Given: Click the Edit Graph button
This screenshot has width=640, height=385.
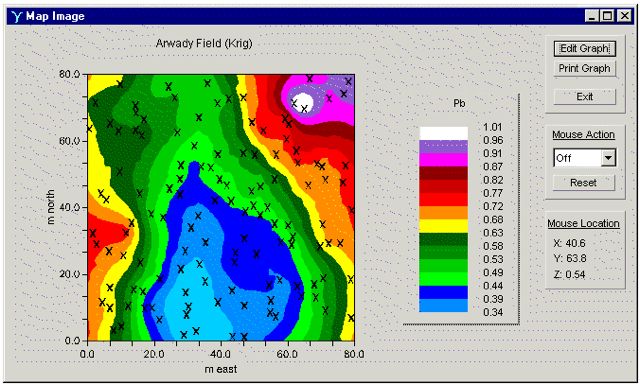Looking at the screenshot, I should tap(584, 49).
